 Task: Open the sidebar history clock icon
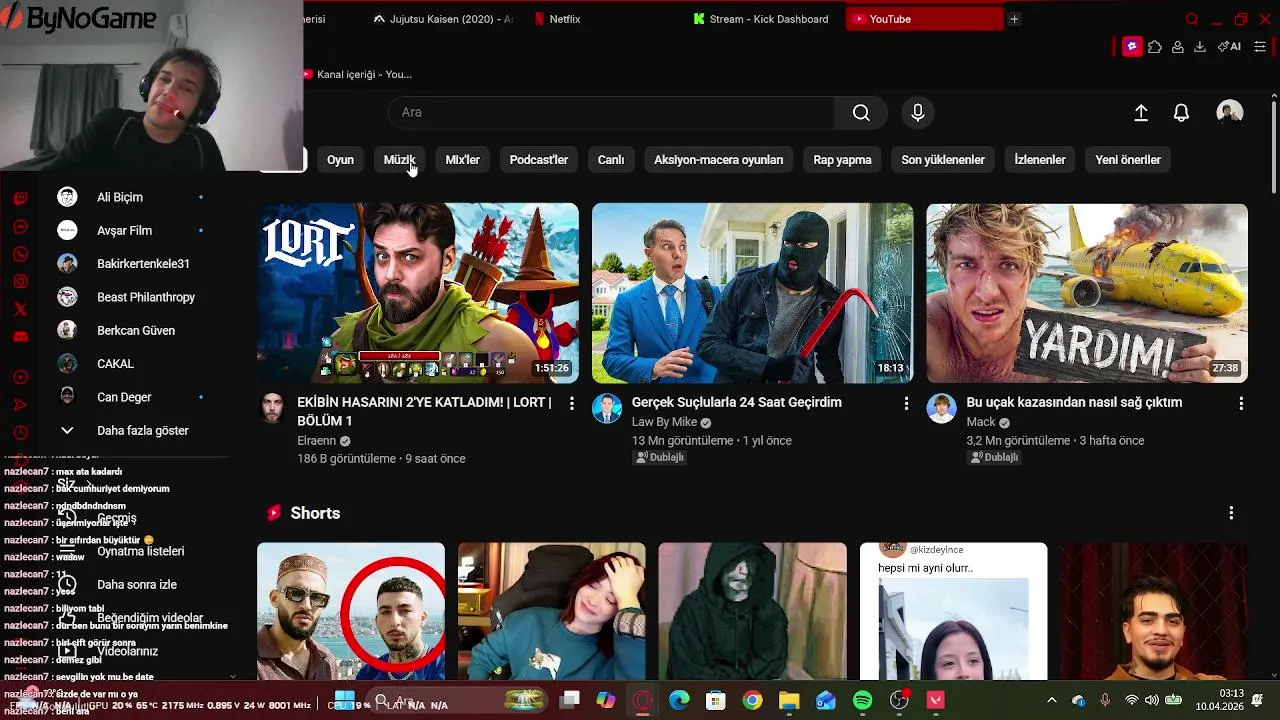click(20, 433)
